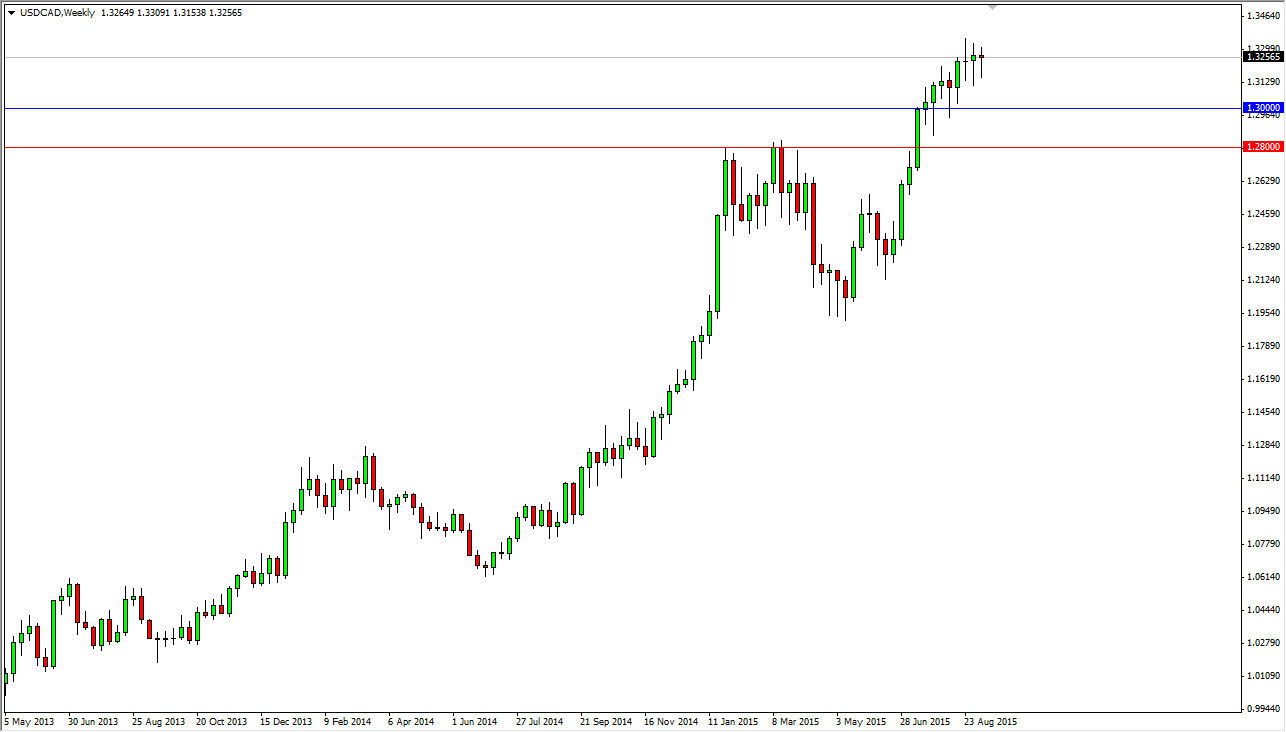Screen dimensions: 1286x732
Task: Click the 11 Jan 2015 date label
Action: [735, 721]
